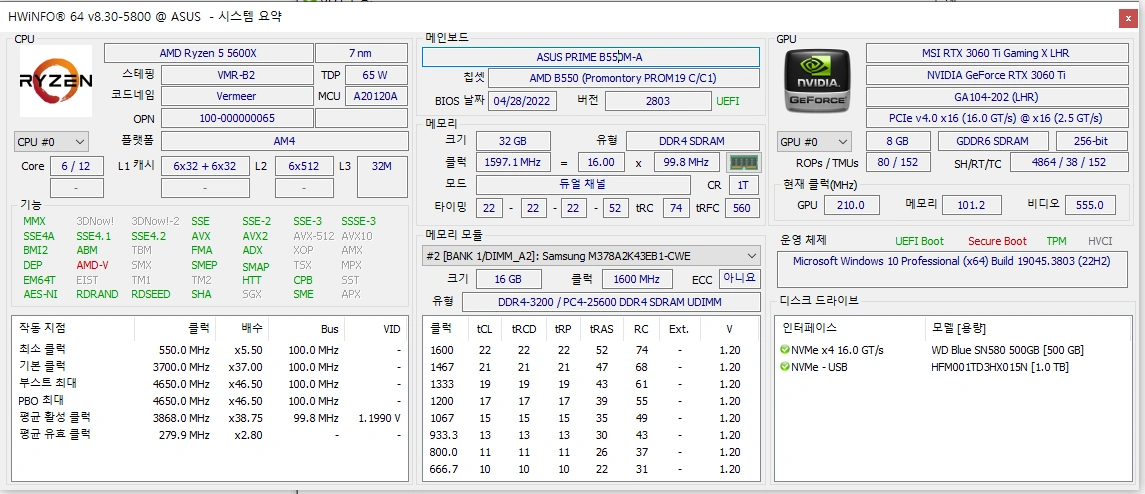Viewport: 1145px width, 494px height.
Task: Open the CPU #0 selector dropdown
Action: point(51,141)
